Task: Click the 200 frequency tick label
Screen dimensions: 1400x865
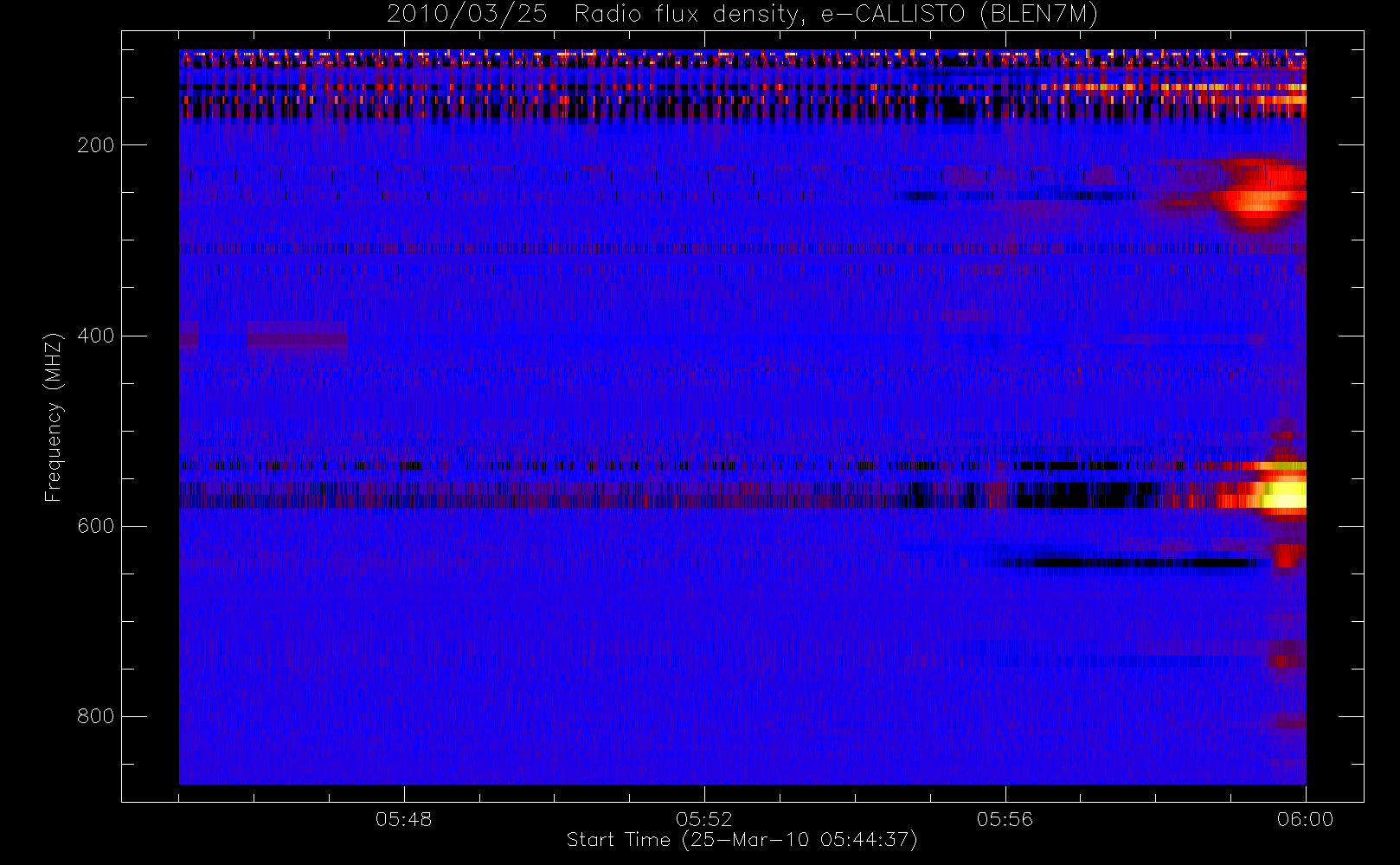Action: click(x=95, y=145)
